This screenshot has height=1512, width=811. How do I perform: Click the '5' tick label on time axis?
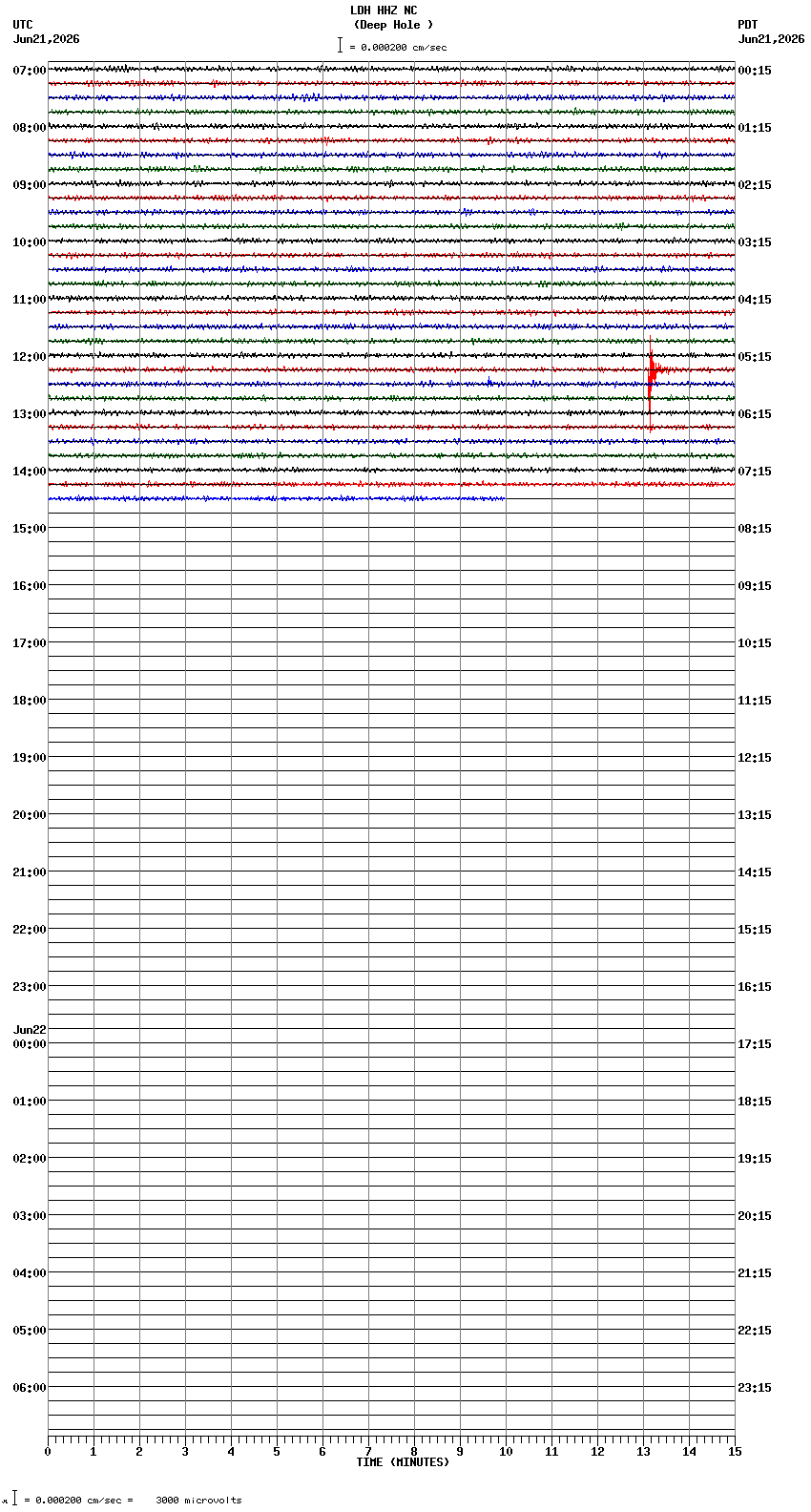277,1452
